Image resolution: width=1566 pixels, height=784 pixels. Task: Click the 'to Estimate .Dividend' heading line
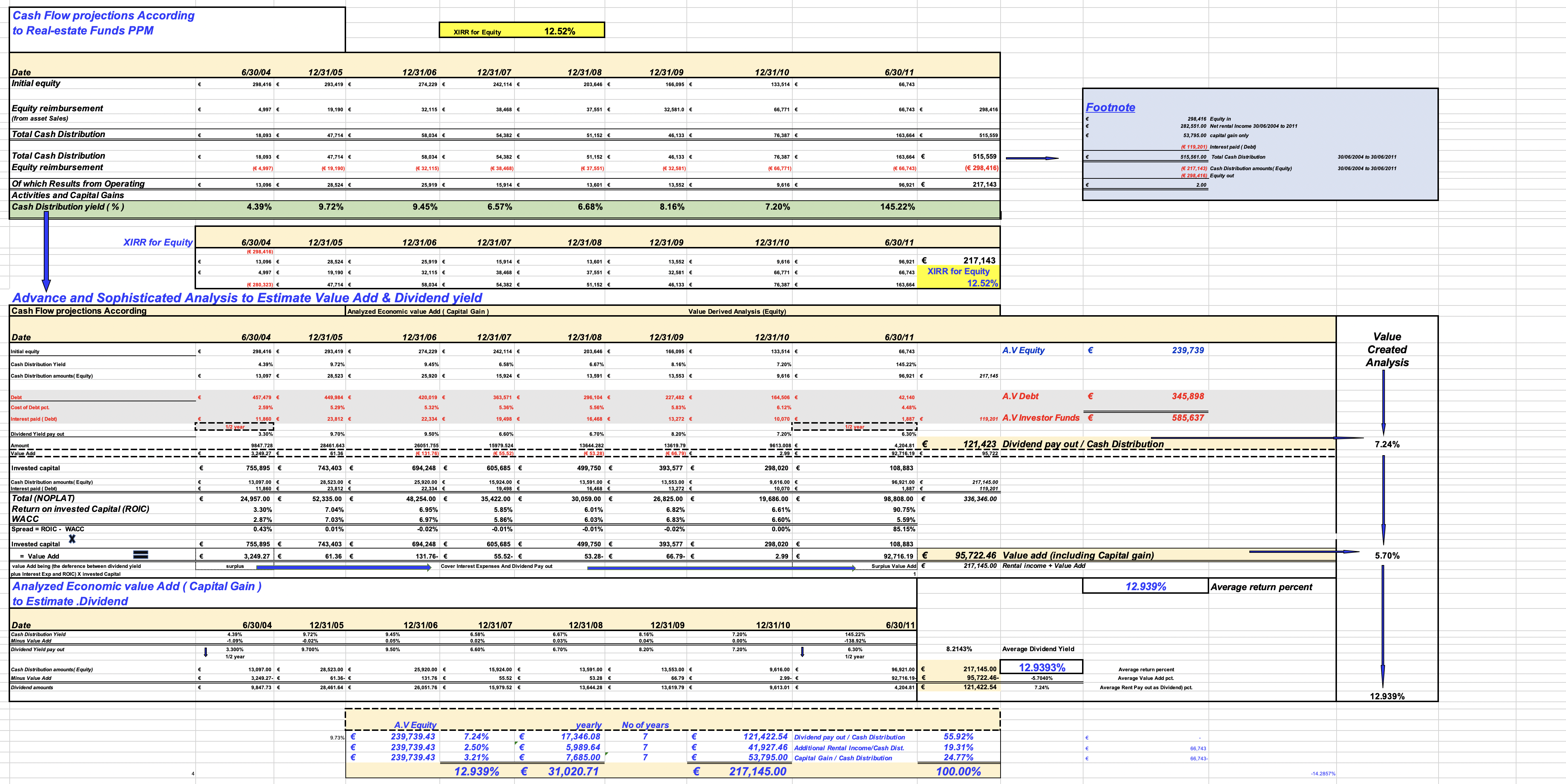point(70,601)
